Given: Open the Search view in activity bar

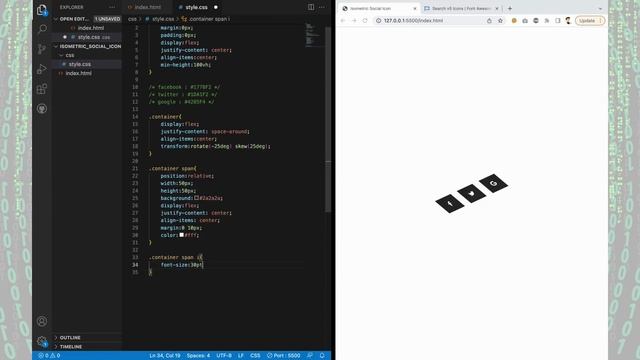Looking at the screenshot, I should [42, 29].
